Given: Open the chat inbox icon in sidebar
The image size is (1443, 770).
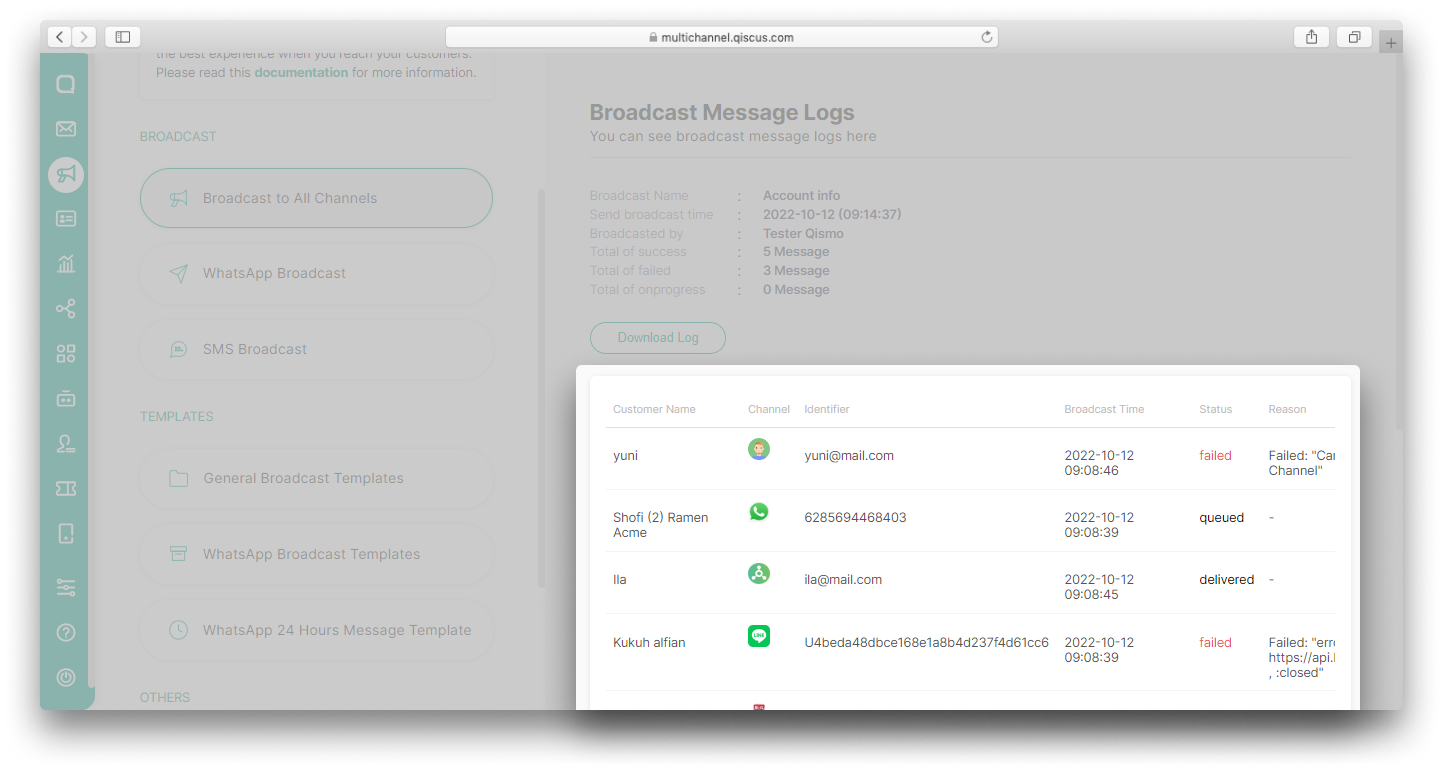Looking at the screenshot, I should (66, 85).
